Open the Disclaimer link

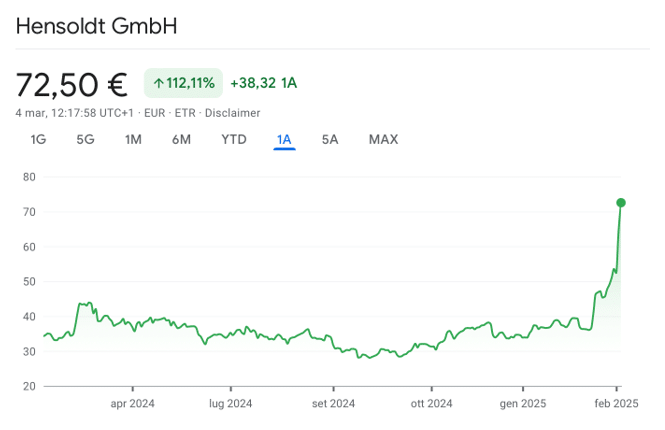tap(232, 113)
